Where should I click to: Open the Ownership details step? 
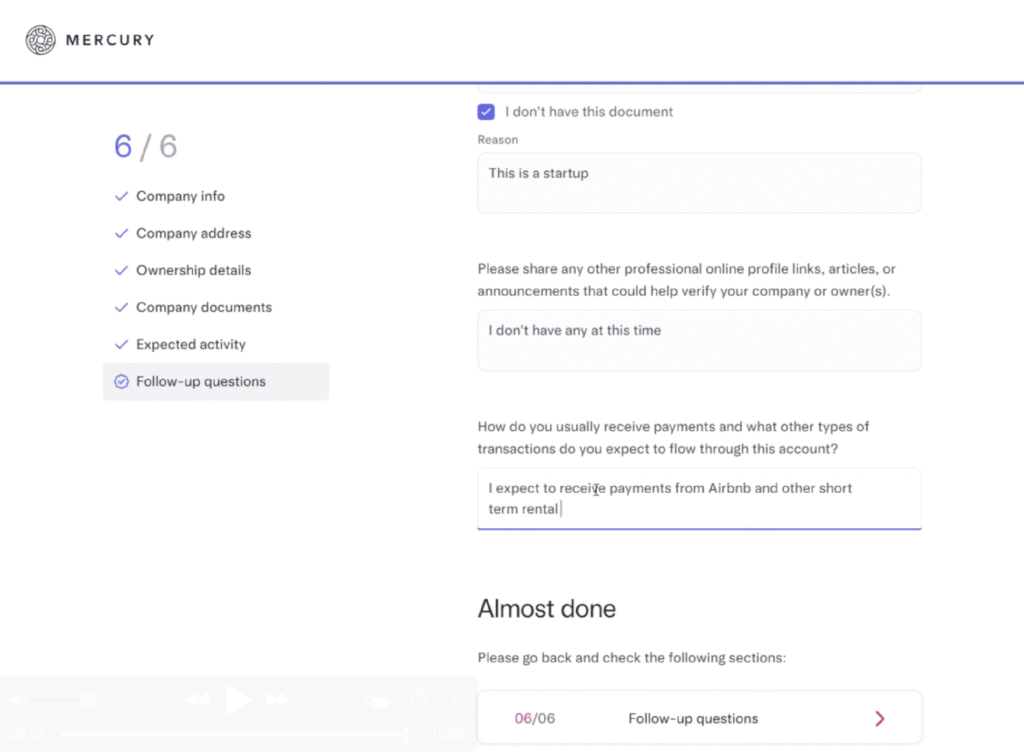[193, 270]
